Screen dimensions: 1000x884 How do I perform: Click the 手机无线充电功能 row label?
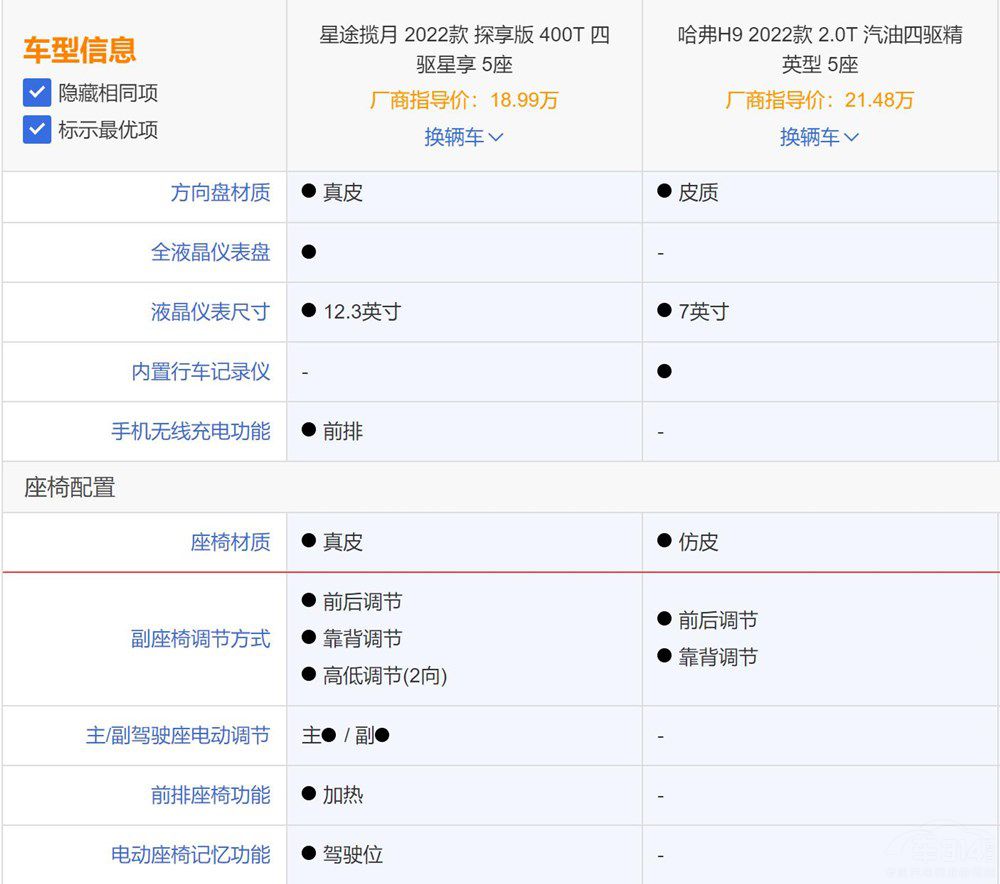click(x=190, y=432)
